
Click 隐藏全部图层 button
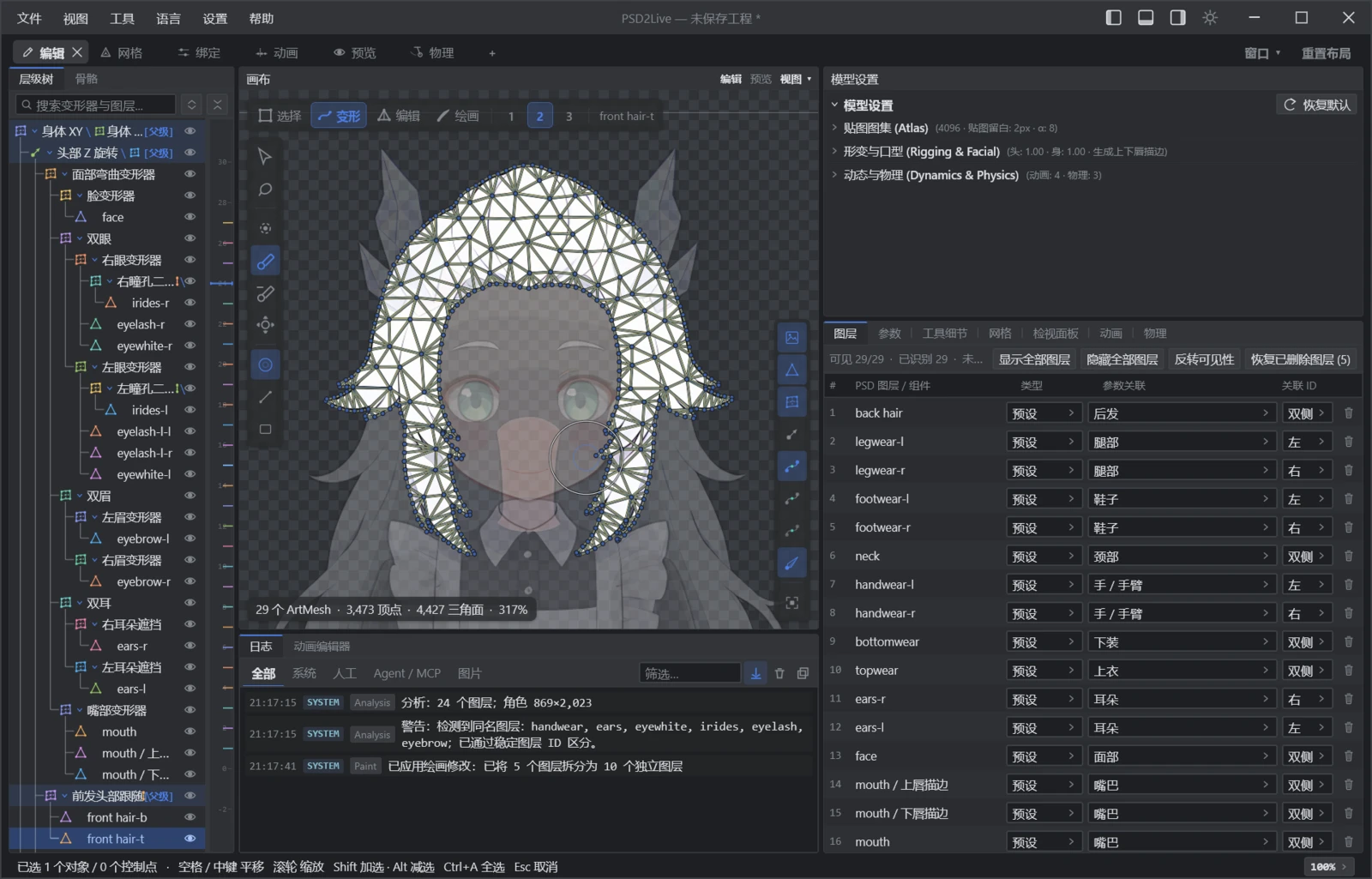click(x=1122, y=359)
